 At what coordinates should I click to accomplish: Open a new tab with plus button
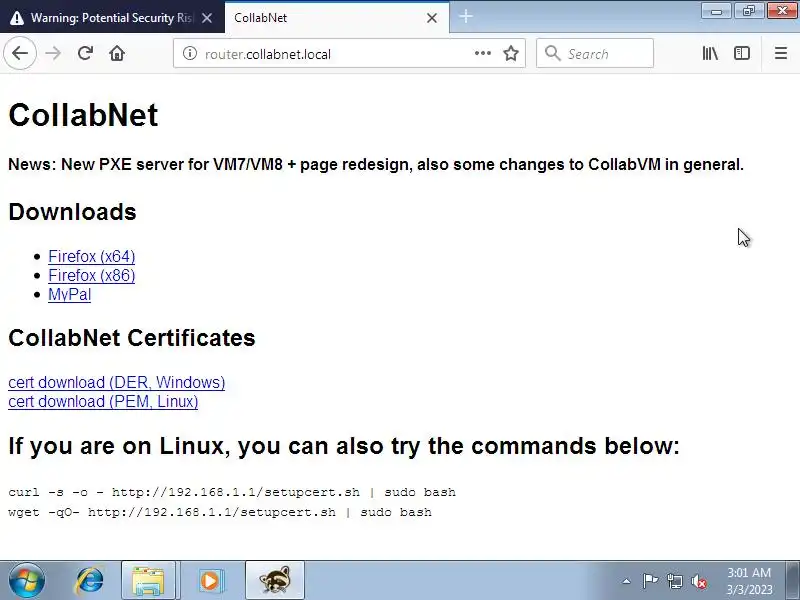(465, 17)
